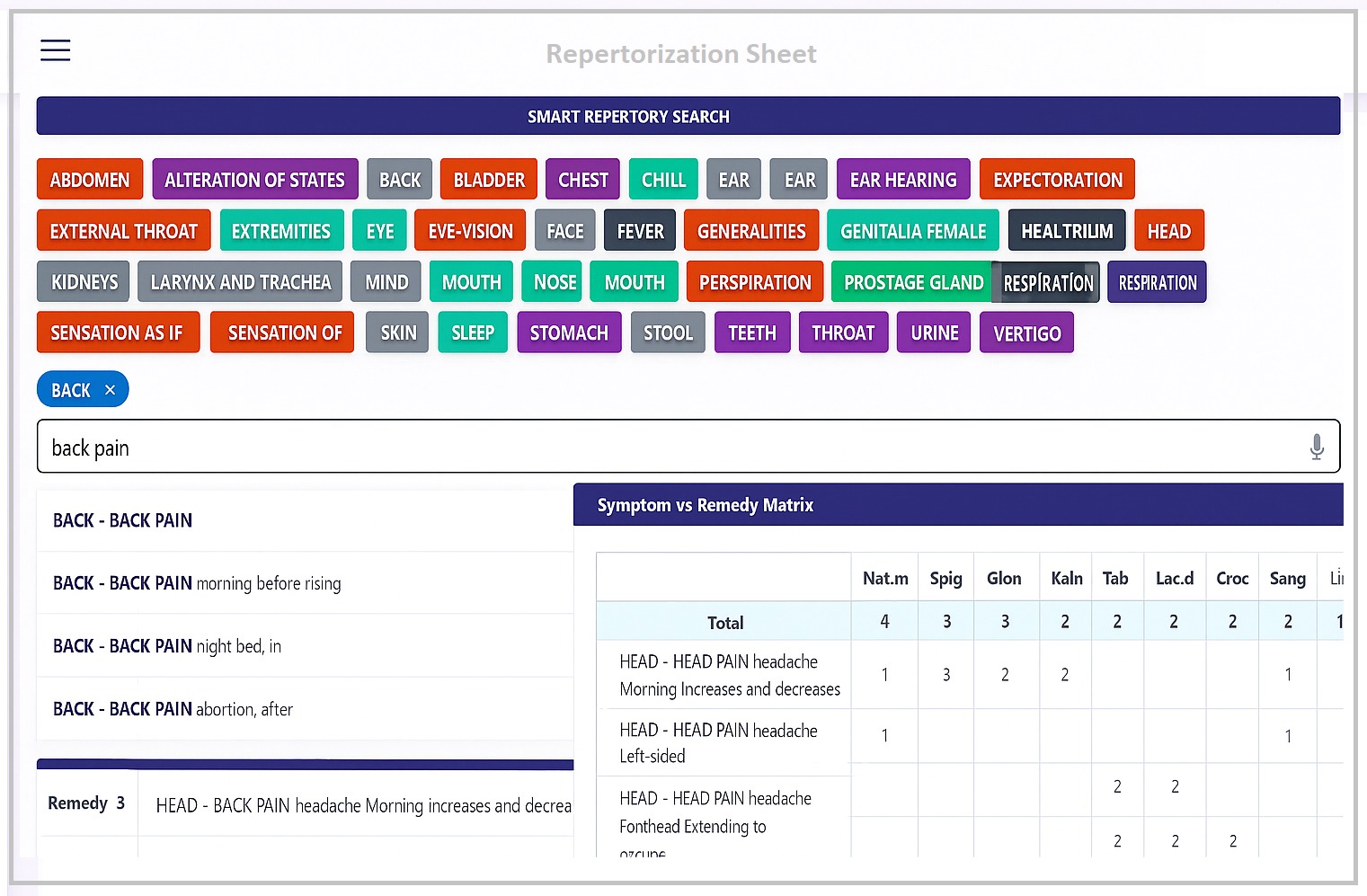
Task: Click the microphone voice search icon
Action: (1316, 447)
